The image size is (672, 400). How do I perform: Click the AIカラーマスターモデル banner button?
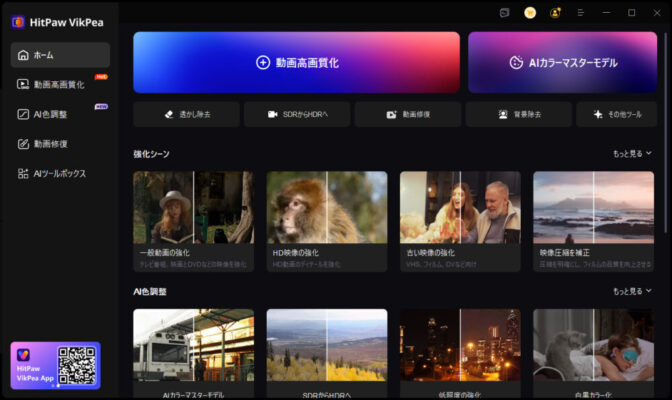[x=562, y=63]
